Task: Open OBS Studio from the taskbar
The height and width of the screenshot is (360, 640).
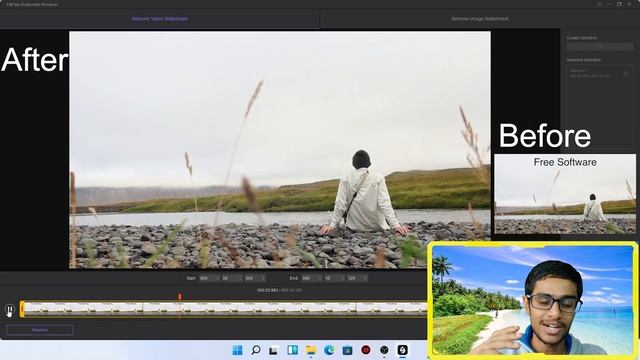Action: 384,350
